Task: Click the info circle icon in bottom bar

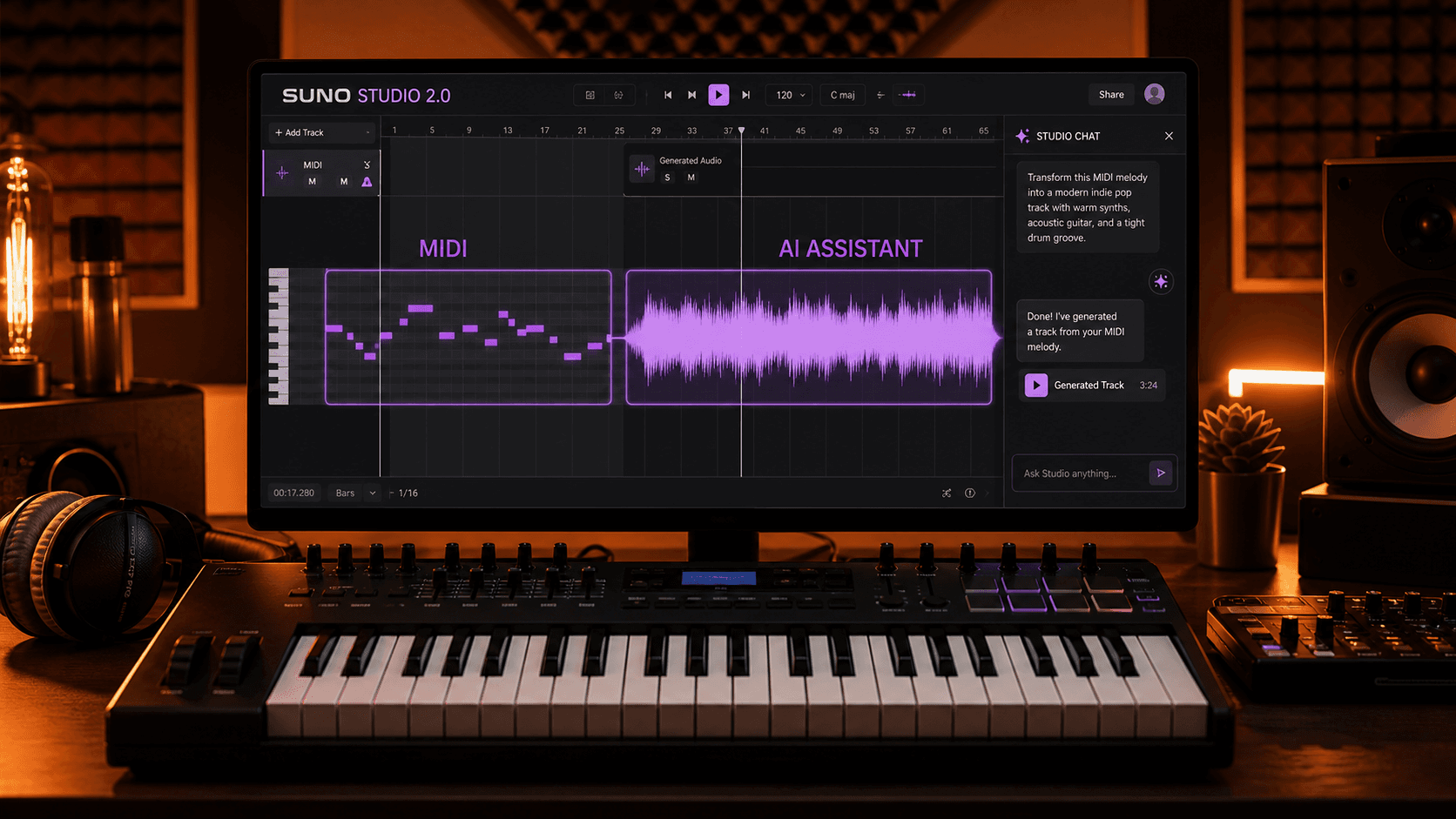Action: [x=969, y=493]
